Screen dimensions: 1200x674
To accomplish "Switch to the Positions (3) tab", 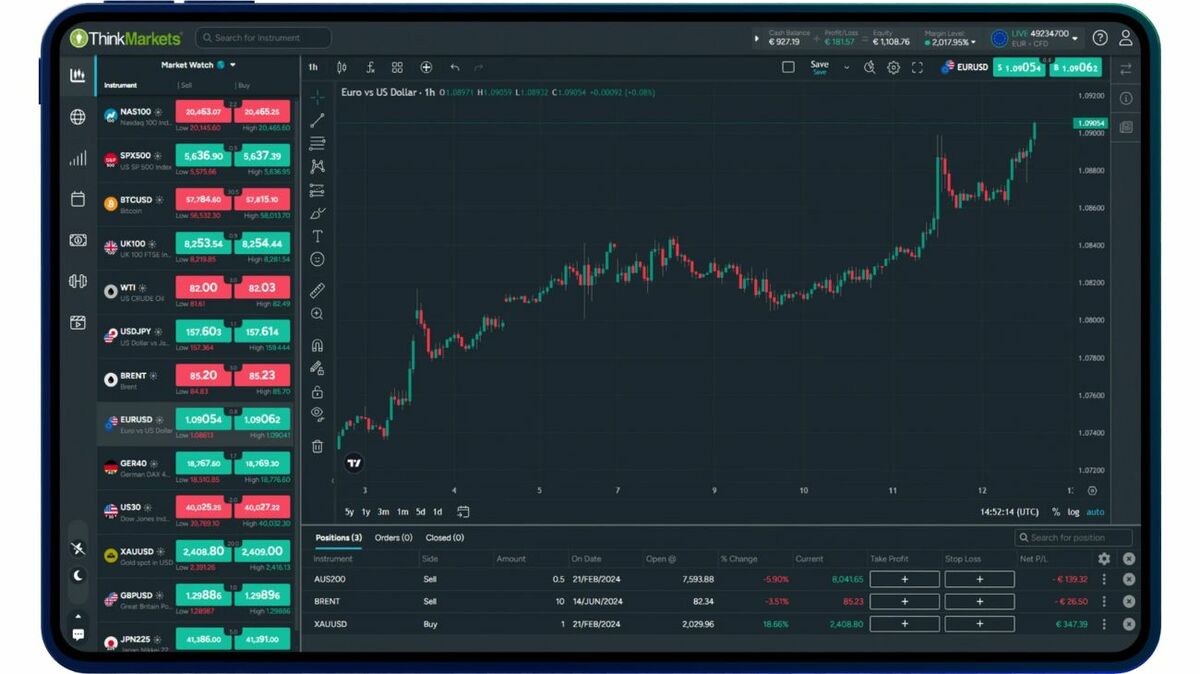I will point(339,538).
